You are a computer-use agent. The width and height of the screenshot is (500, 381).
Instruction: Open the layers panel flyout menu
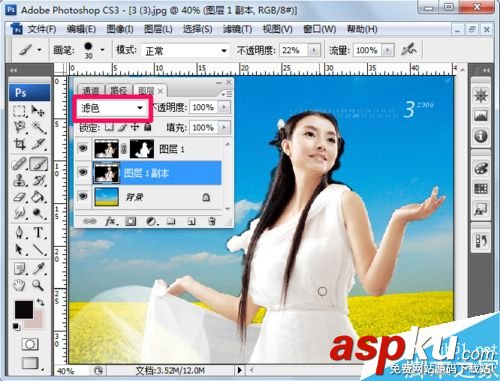[x=227, y=94]
